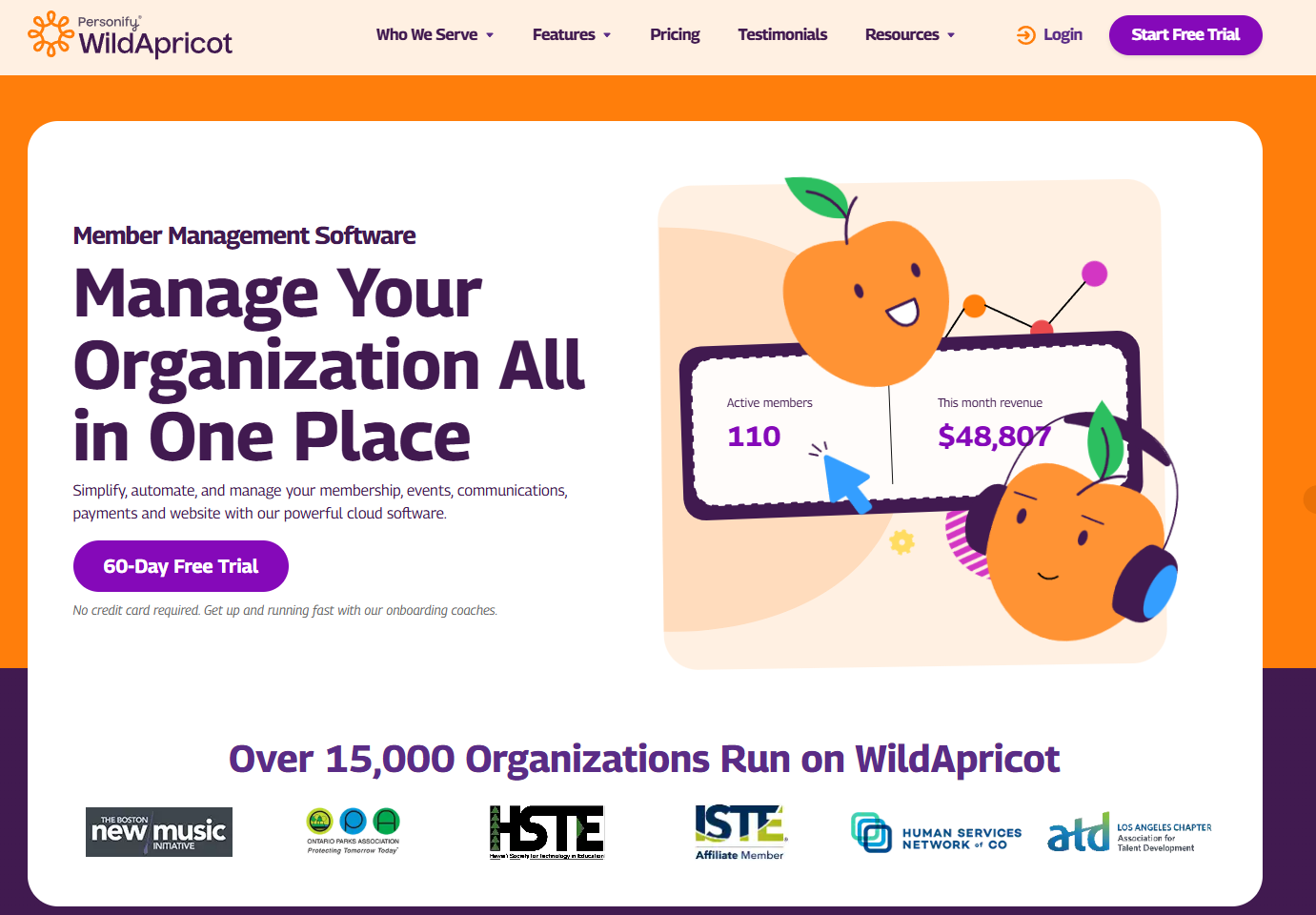Select the Boston New Music Initiative logo
Viewport: 1316px width, 915px height.
point(158,831)
